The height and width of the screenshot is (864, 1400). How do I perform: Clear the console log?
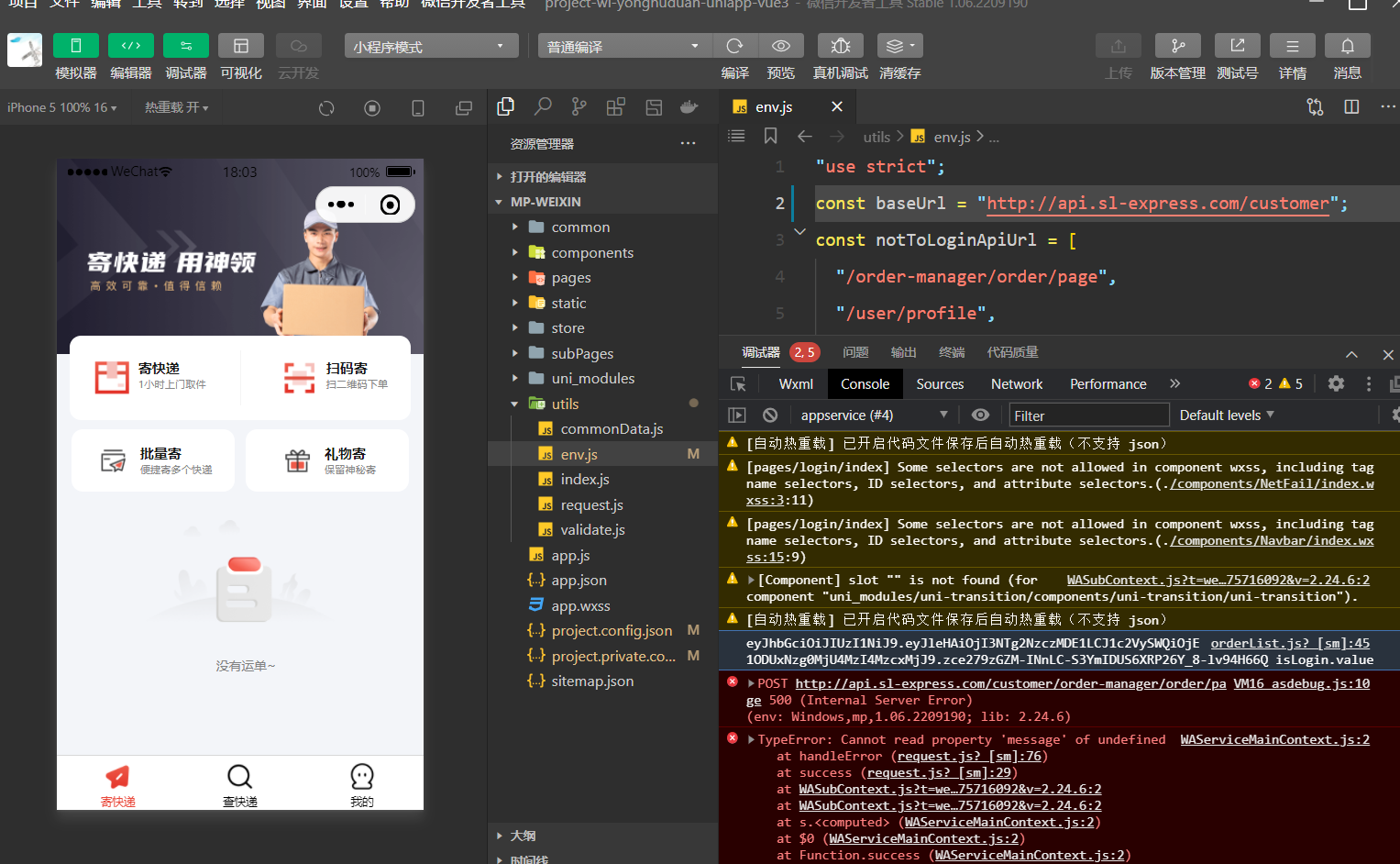[770, 415]
